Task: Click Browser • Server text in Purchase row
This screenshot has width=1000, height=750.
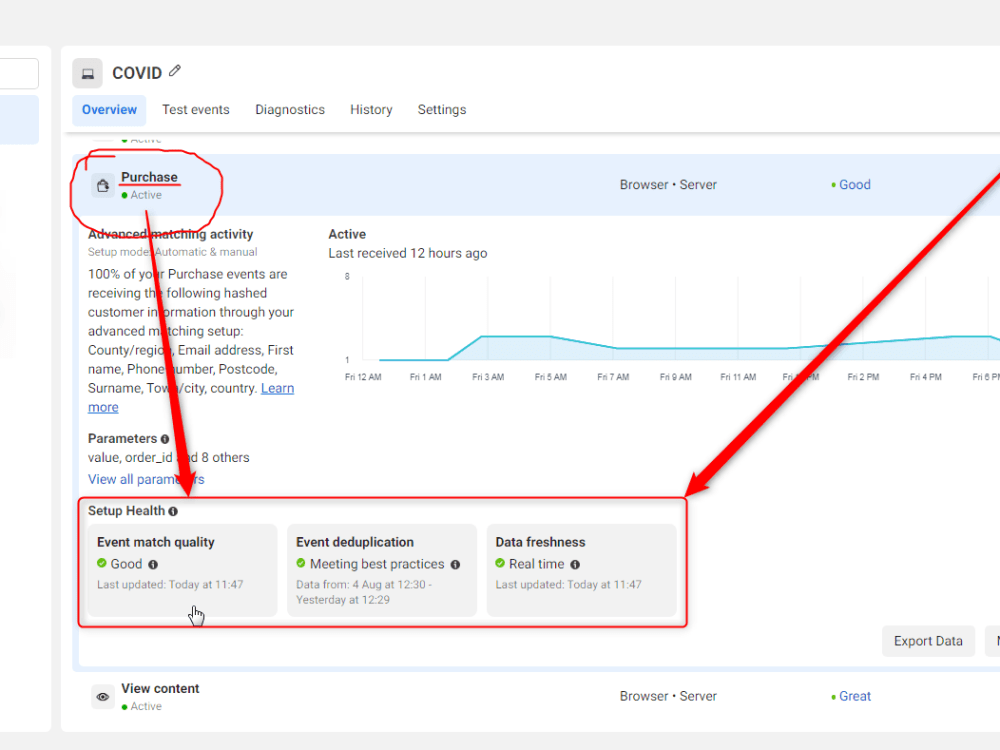Action: click(668, 185)
